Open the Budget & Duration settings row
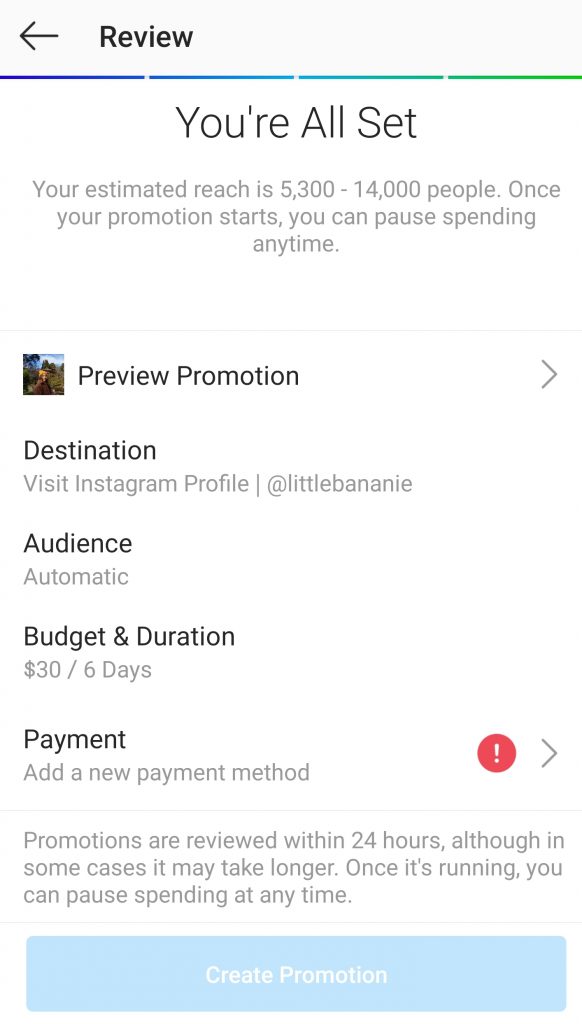The image size is (582, 1024). (x=129, y=636)
